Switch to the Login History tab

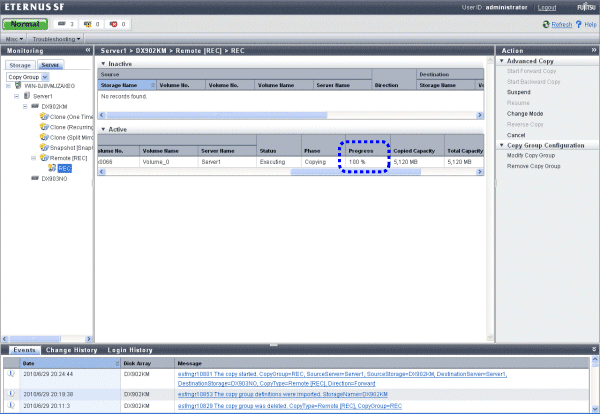130,350
